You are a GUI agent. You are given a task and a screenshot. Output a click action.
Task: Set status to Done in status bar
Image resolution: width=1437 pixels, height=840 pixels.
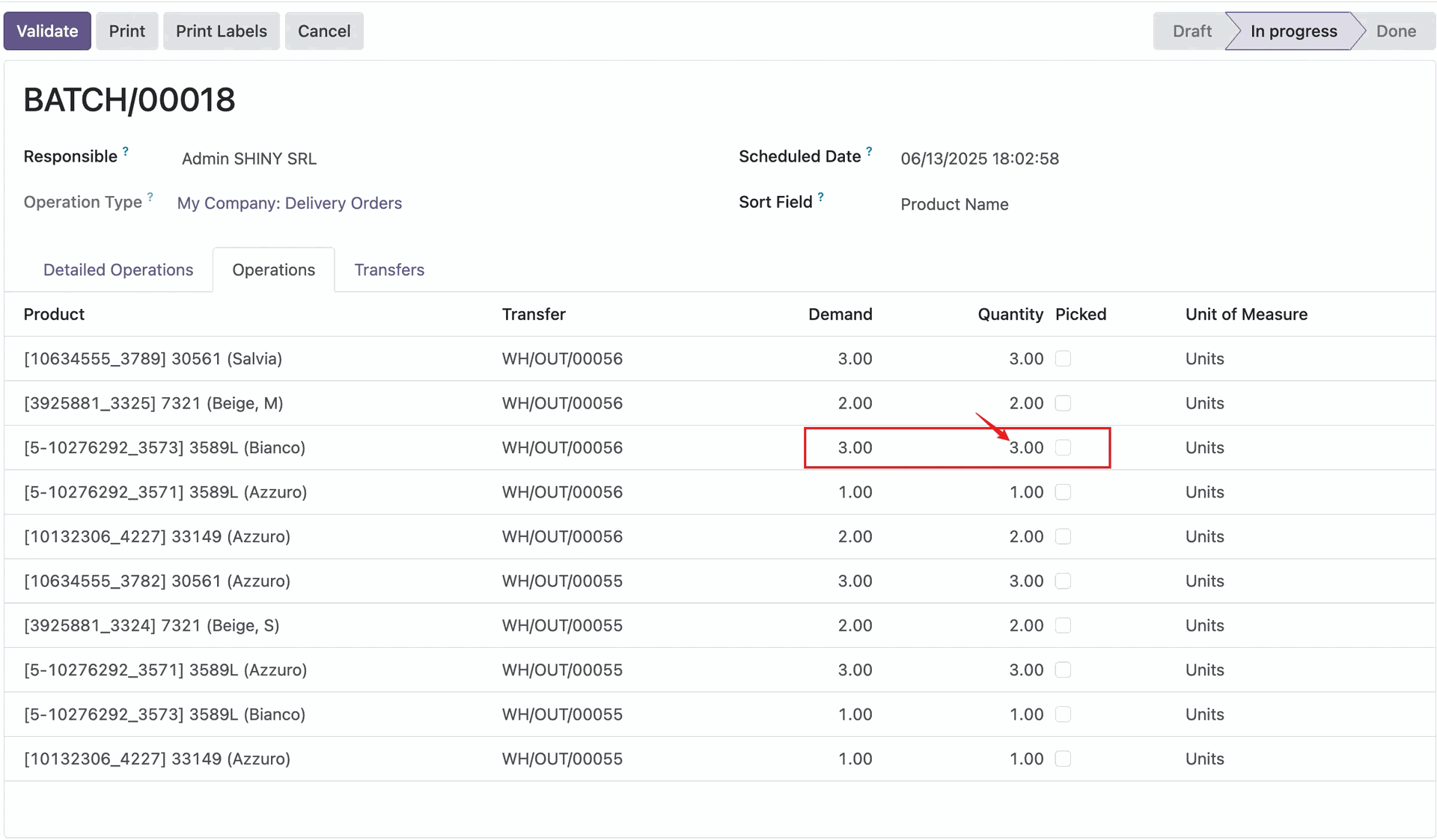[x=1396, y=31]
